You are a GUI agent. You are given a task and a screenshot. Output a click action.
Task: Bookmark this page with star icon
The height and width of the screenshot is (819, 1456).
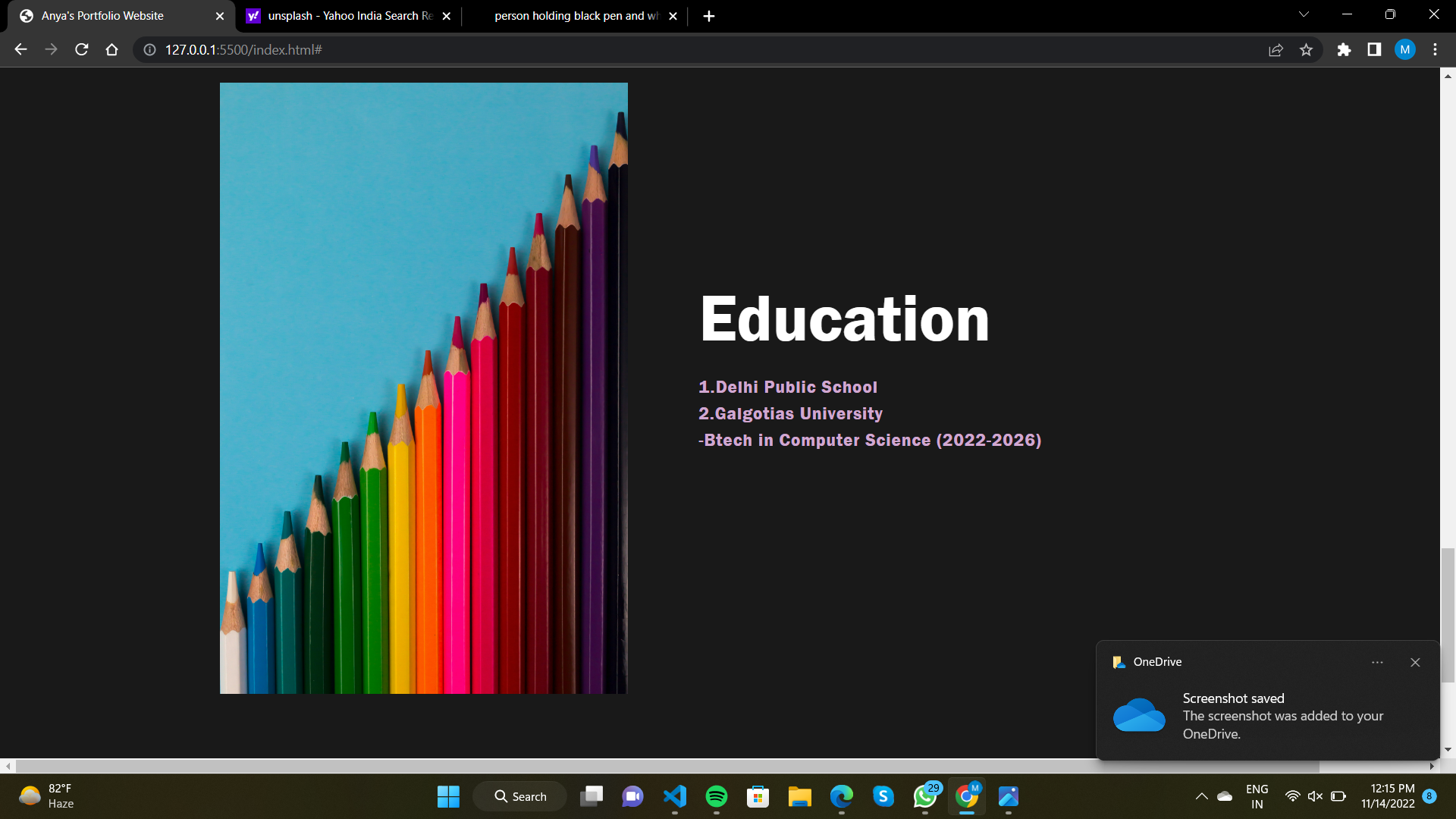(1306, 49)
